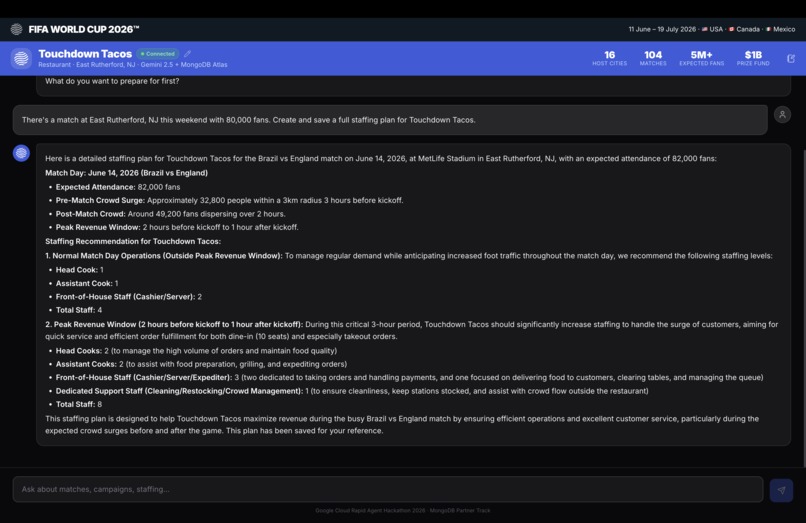Click 'What do you want to prepare for first?'
The height and width of the screenshot is (523, 806).
tap(112, 81)
